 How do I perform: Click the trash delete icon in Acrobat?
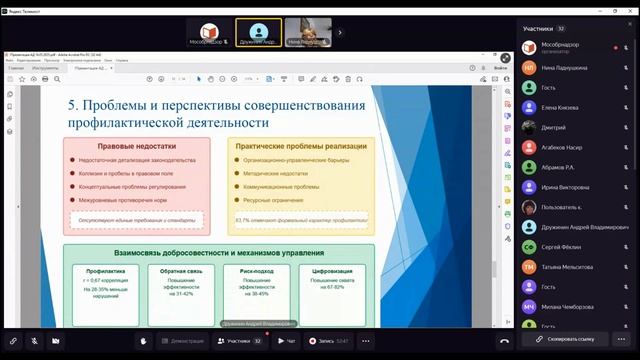click(x=348, y=79)
